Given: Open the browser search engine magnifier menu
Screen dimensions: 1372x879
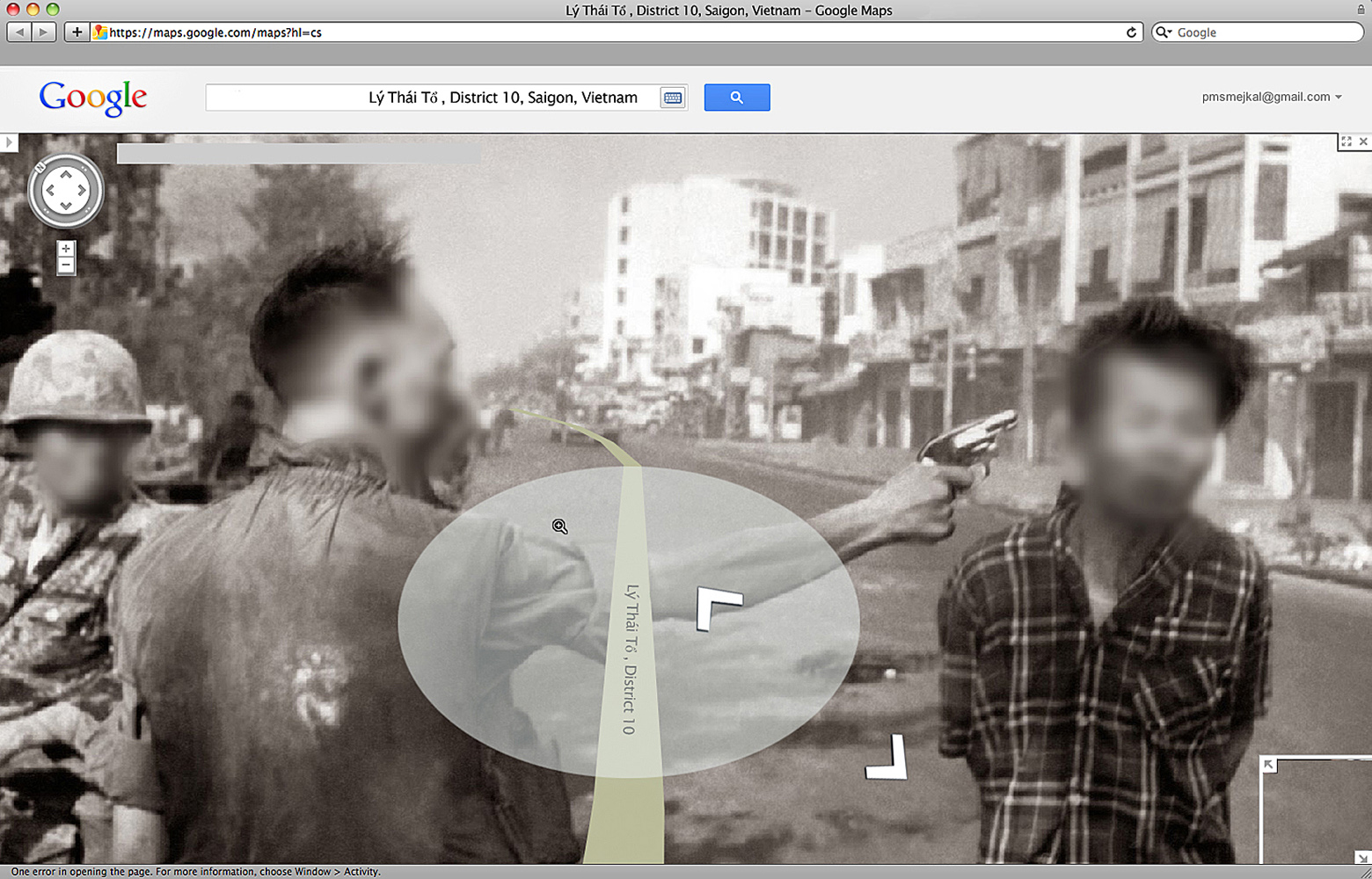Looking at the screenshot, I should point(1164,33).
